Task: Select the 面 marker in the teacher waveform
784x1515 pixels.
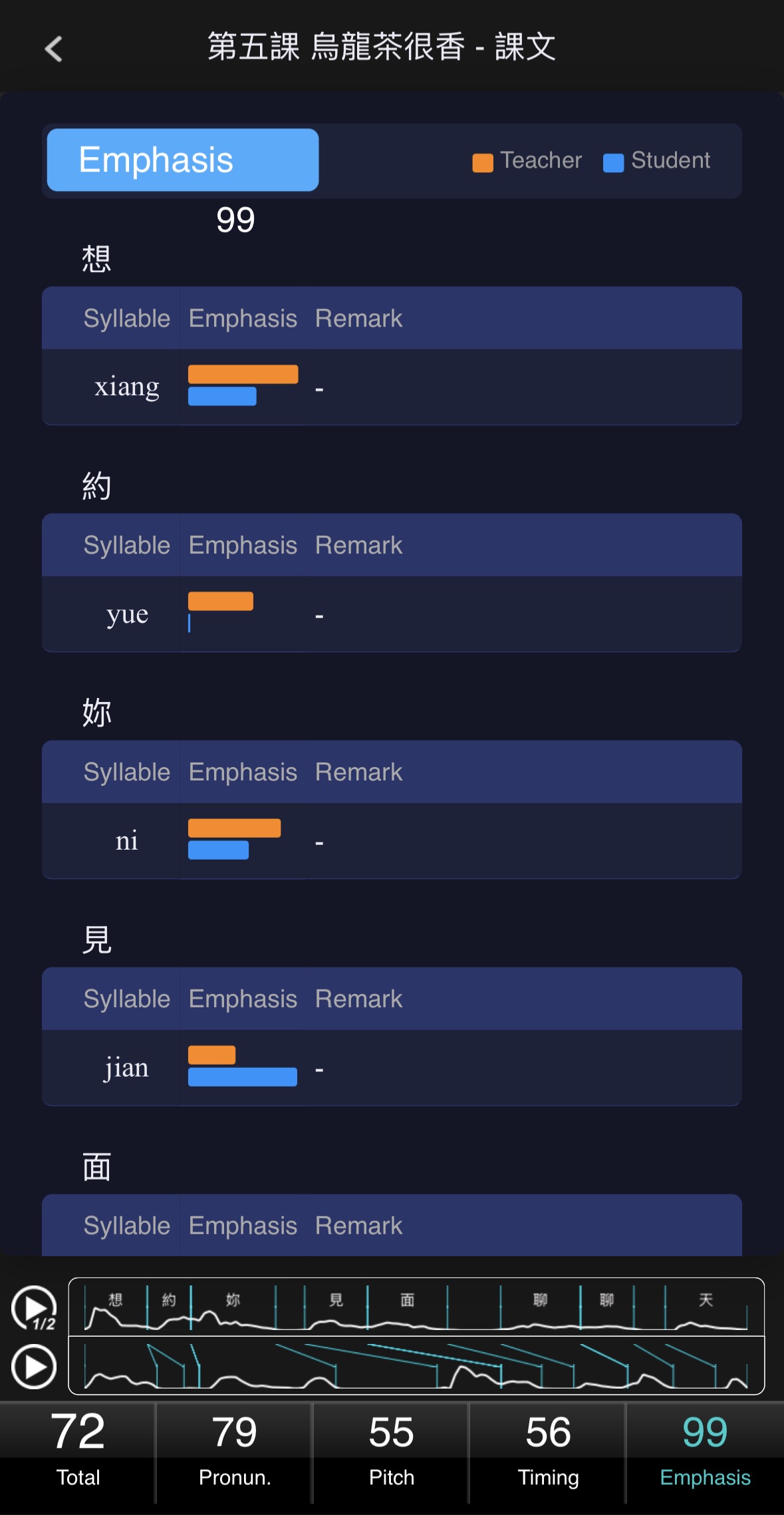Action: coord(408,1299)
